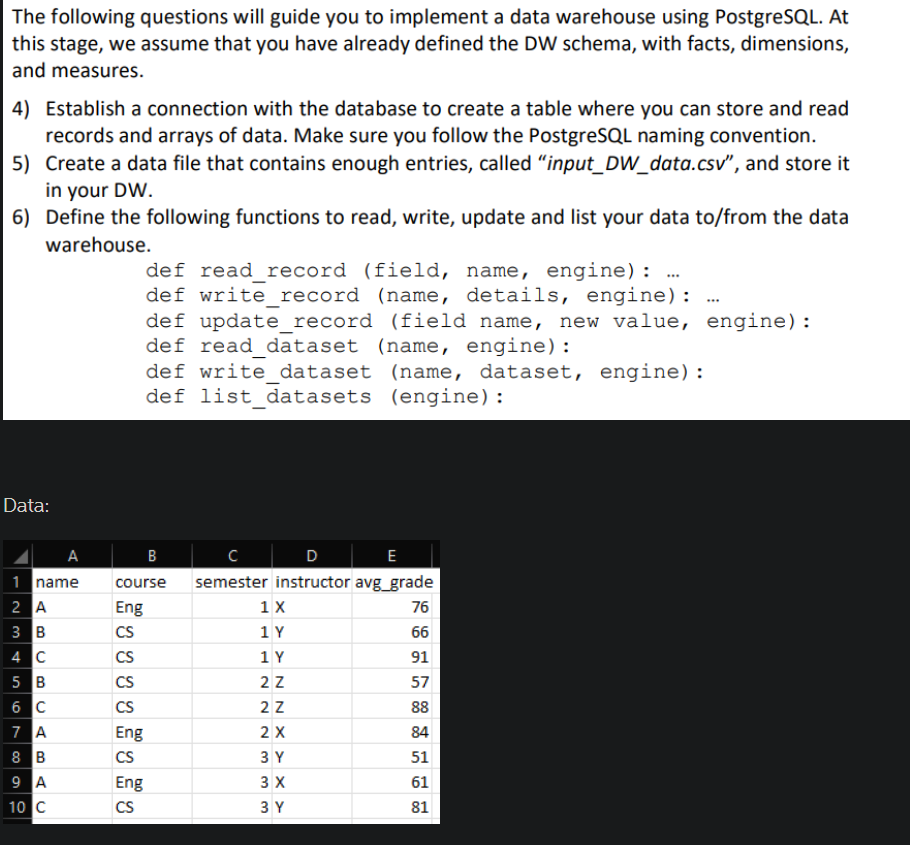Select column header B

click(151, 556)
